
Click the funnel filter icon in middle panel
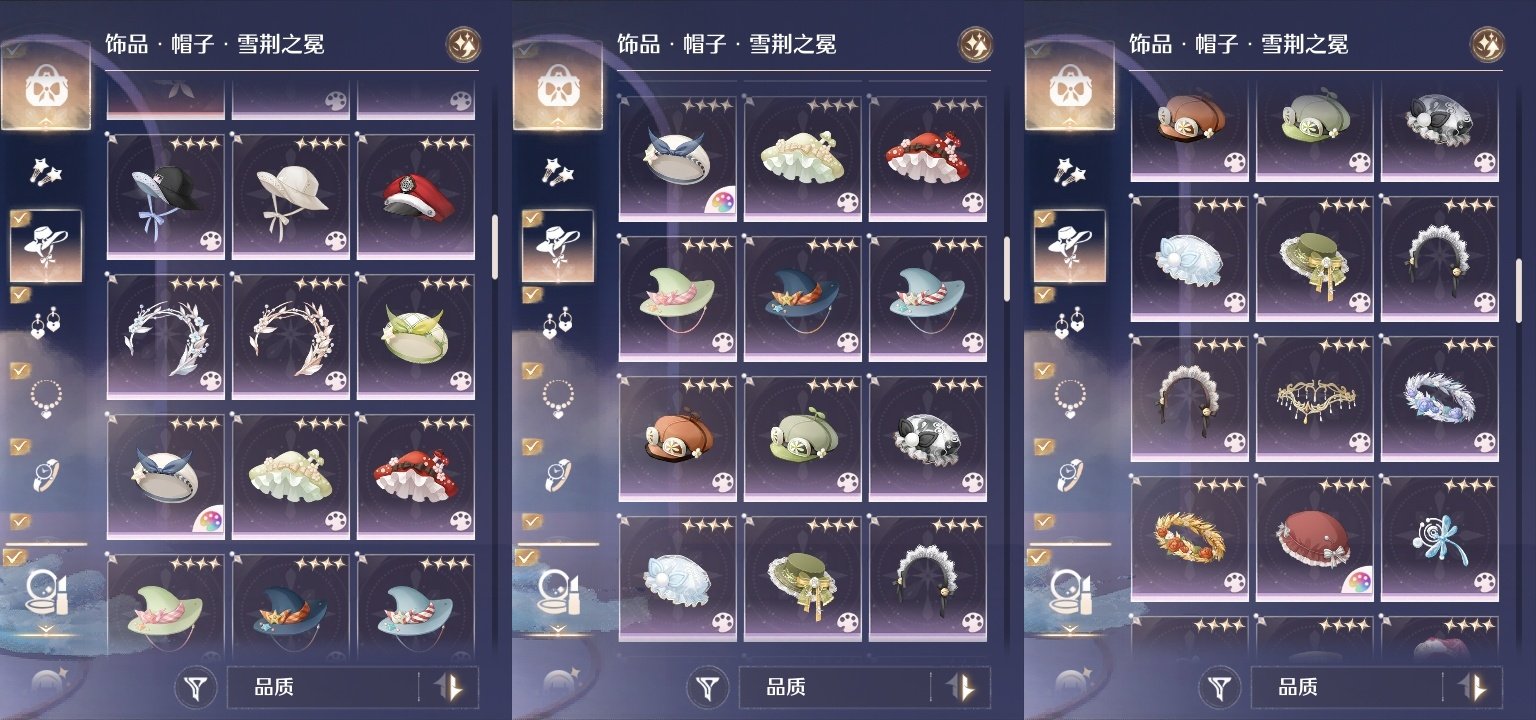pos(710,688)
